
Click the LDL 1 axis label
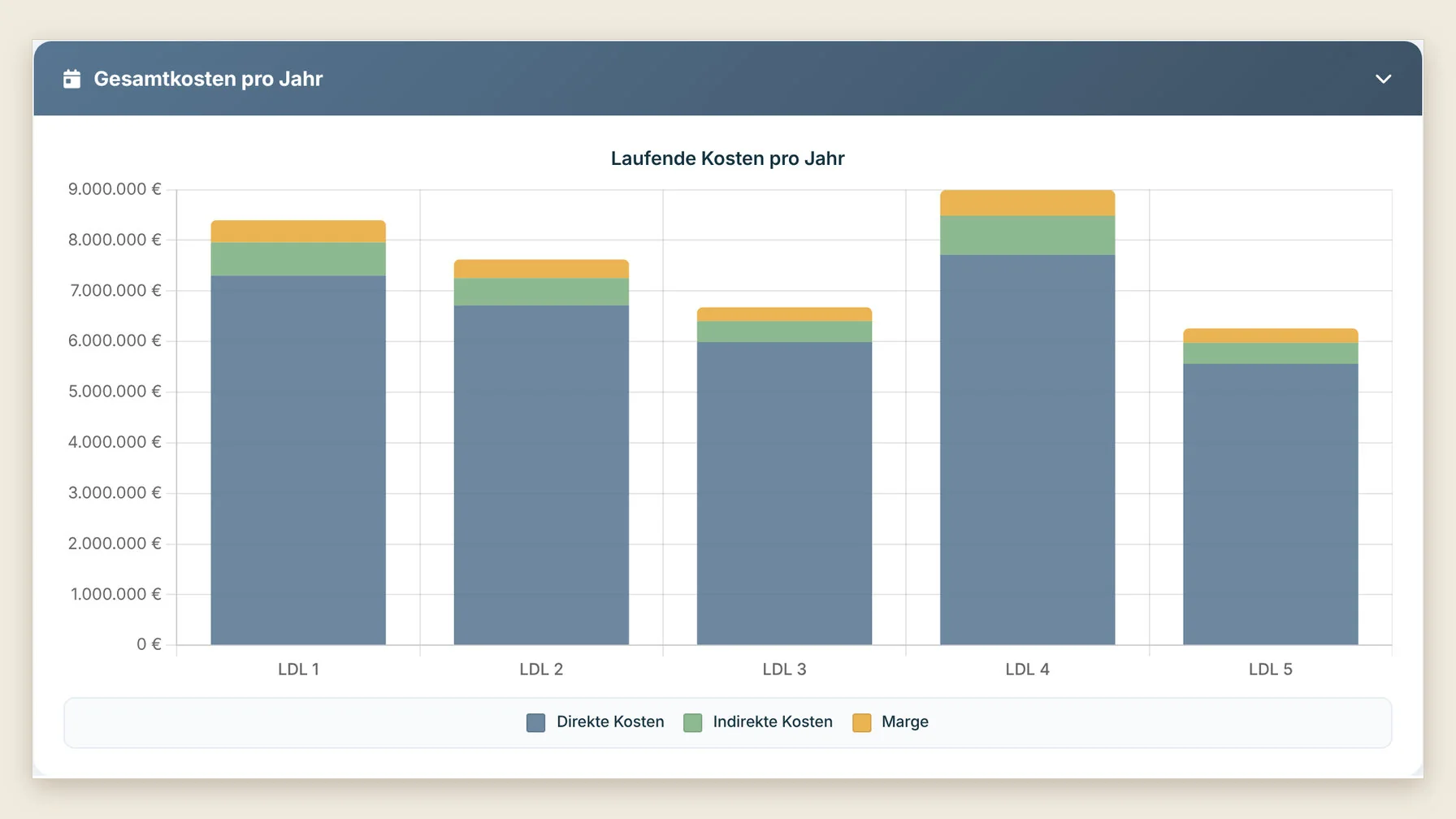click(298, 669)
